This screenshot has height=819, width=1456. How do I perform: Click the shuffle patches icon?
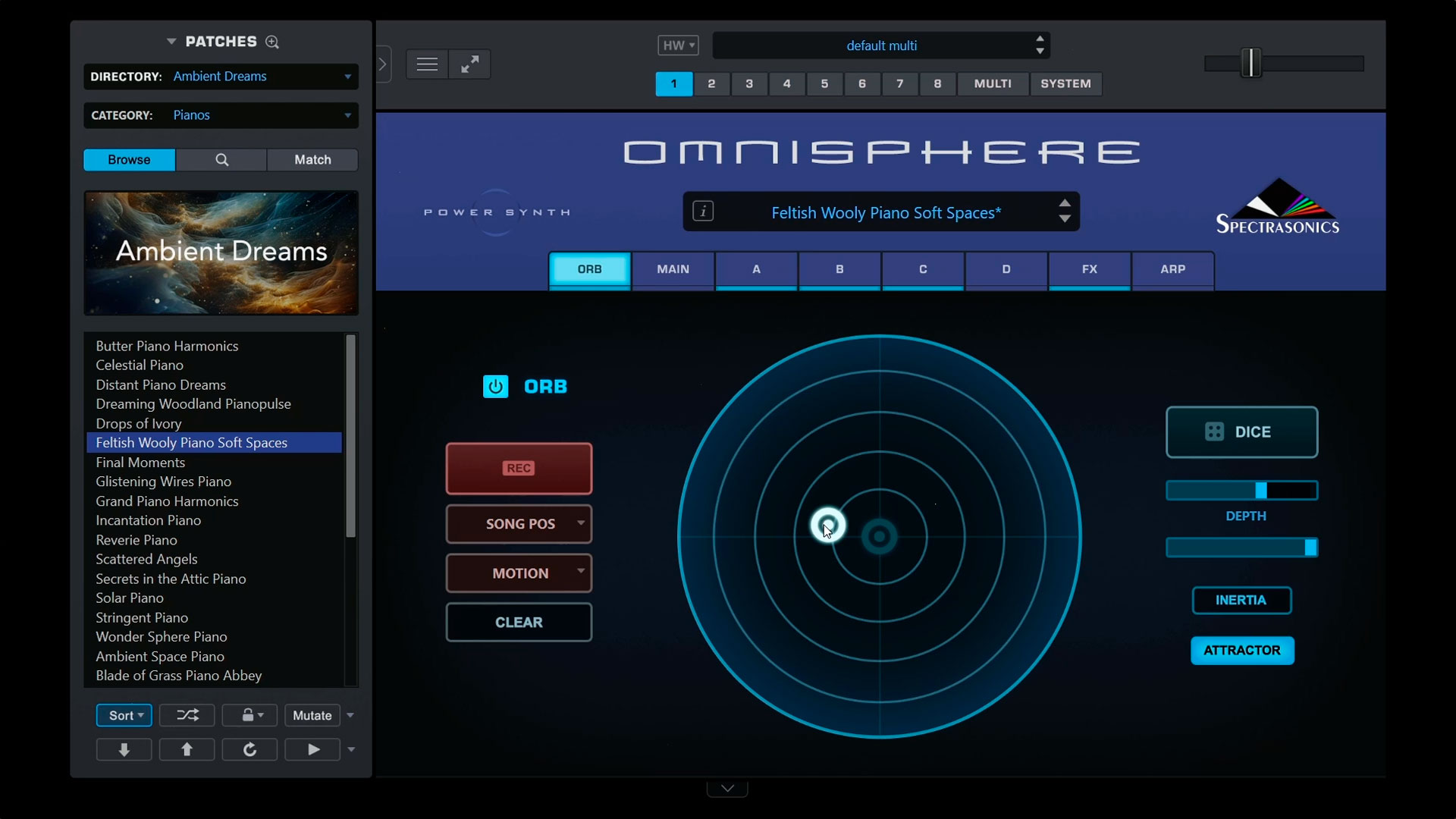point(187,715)
